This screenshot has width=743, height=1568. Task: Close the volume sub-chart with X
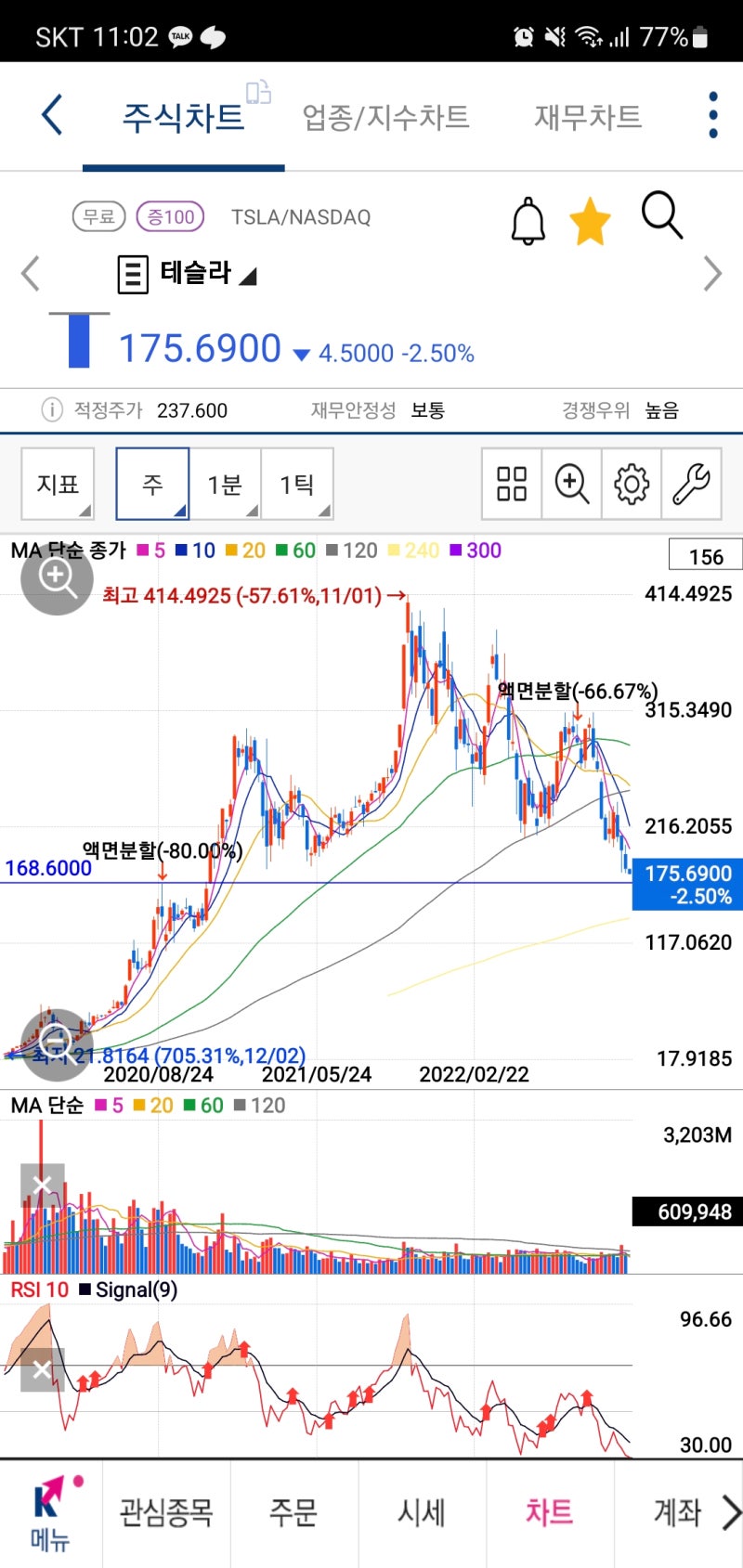tap(43, 1186)
